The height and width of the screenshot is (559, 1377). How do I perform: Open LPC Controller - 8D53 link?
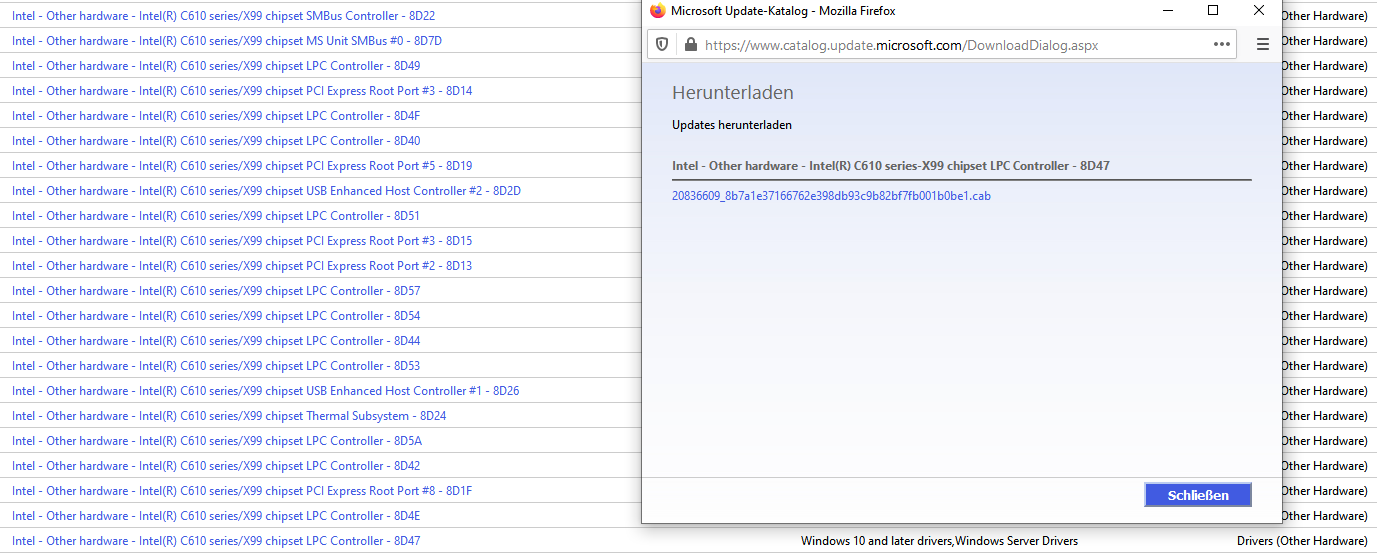[x=216, y=366]
